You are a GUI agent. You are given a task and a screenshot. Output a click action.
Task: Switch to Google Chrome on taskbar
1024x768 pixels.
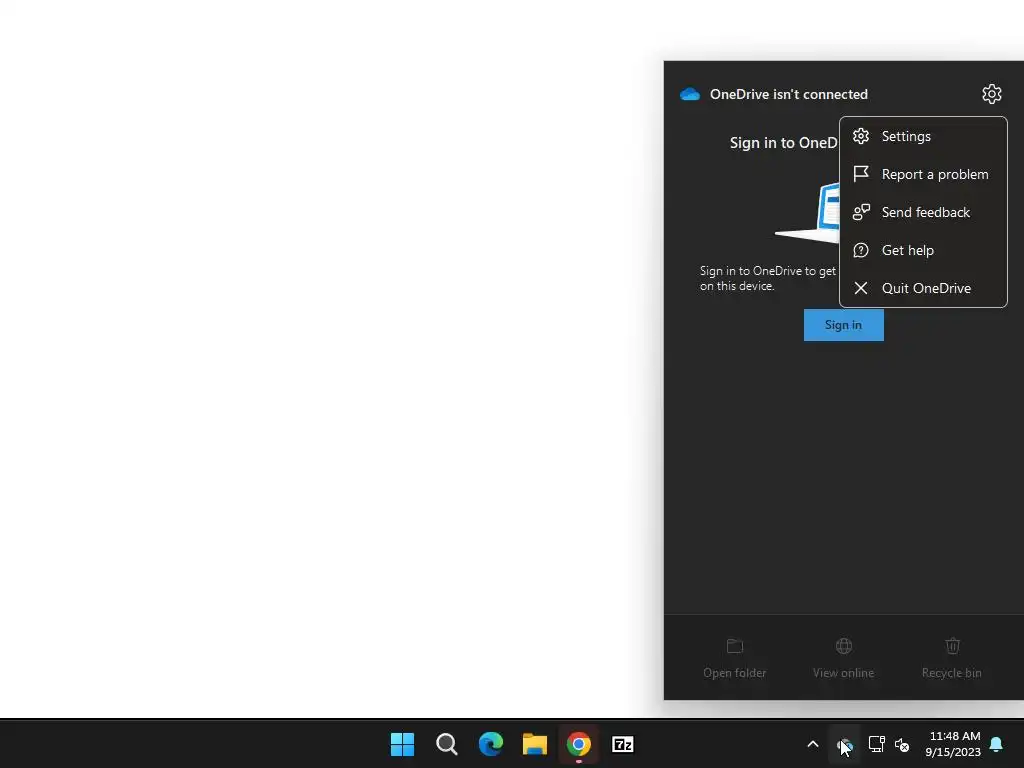[x=579, y=744]
